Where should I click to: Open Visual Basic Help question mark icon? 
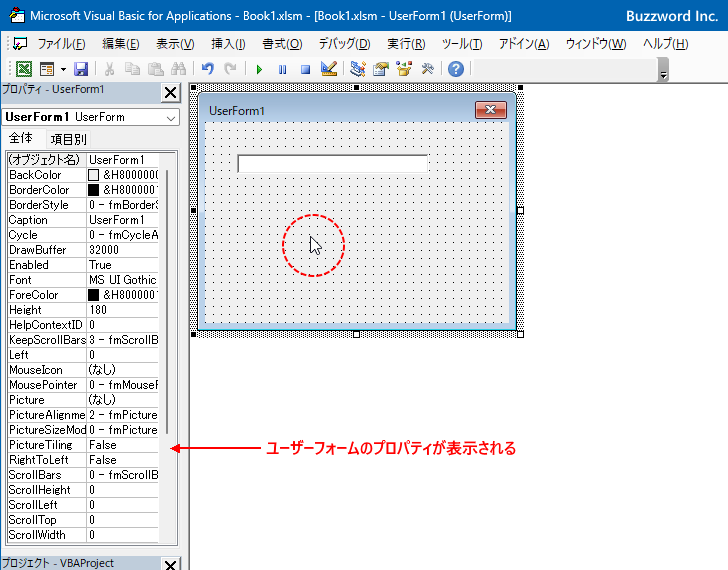click(456, 69)
